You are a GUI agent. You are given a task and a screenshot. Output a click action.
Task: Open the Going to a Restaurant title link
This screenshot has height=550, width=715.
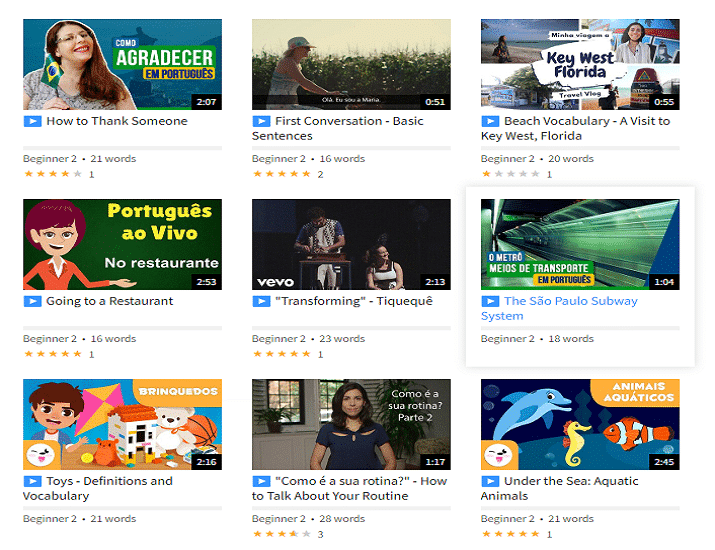coord(109,301)
